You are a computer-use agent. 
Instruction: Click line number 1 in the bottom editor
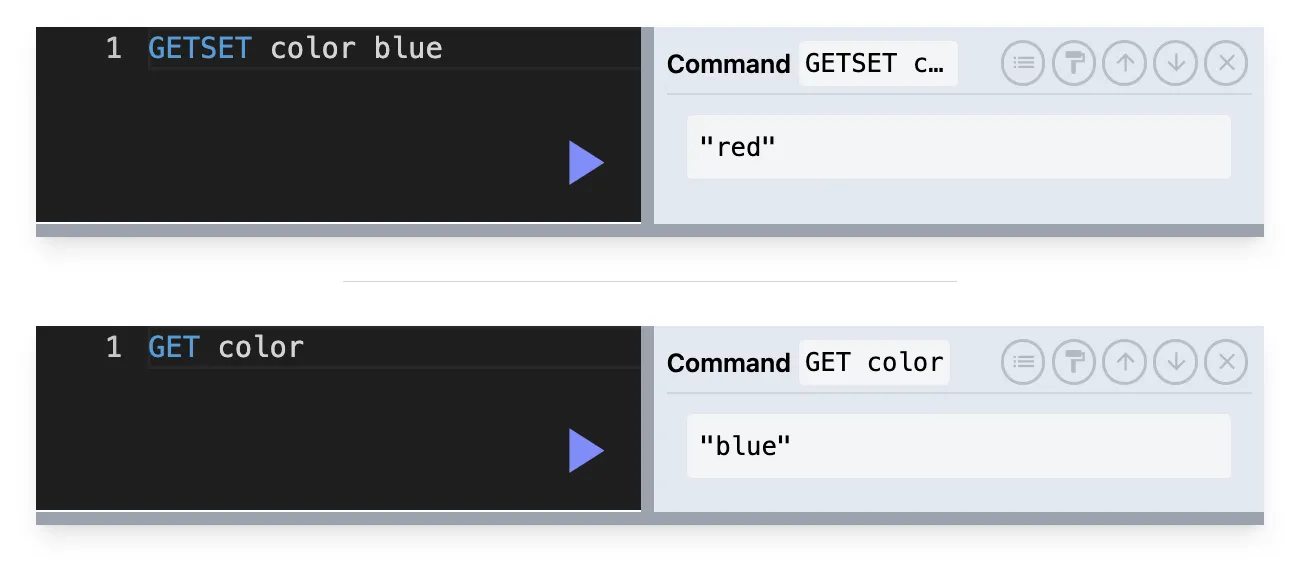[114, 347]
